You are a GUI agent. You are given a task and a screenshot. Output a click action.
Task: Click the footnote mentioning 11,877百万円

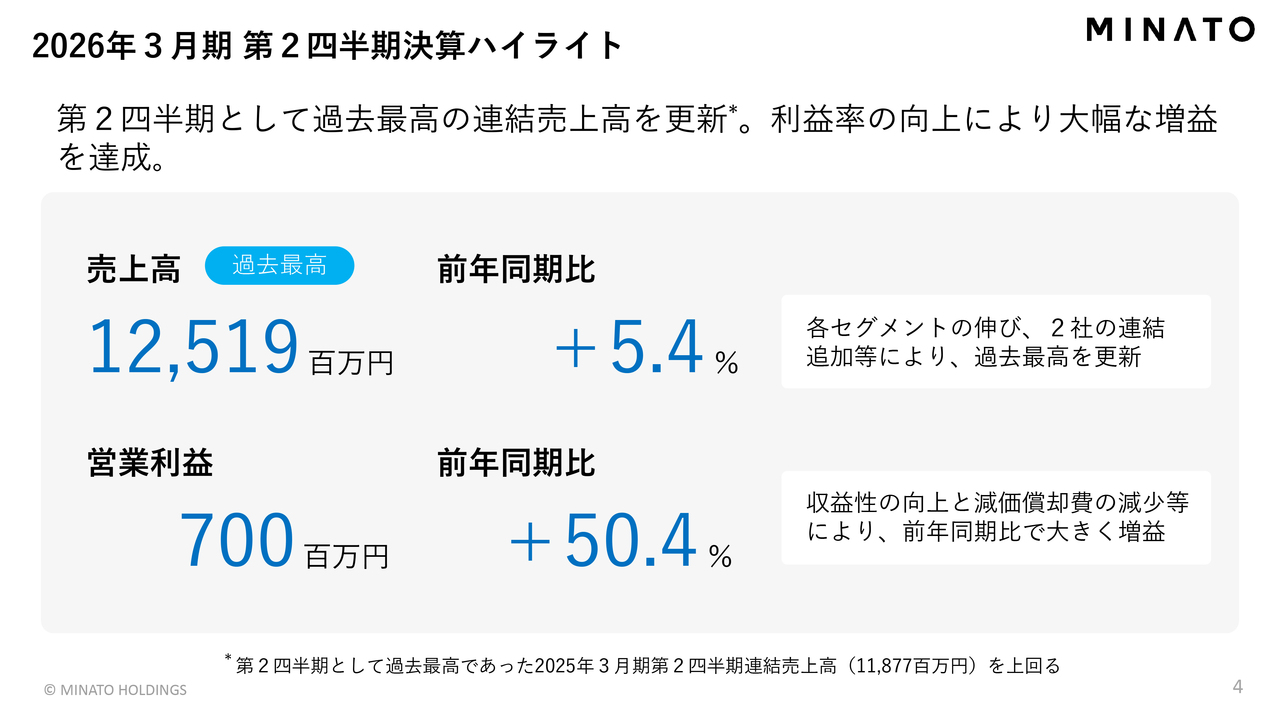point(646,665)
